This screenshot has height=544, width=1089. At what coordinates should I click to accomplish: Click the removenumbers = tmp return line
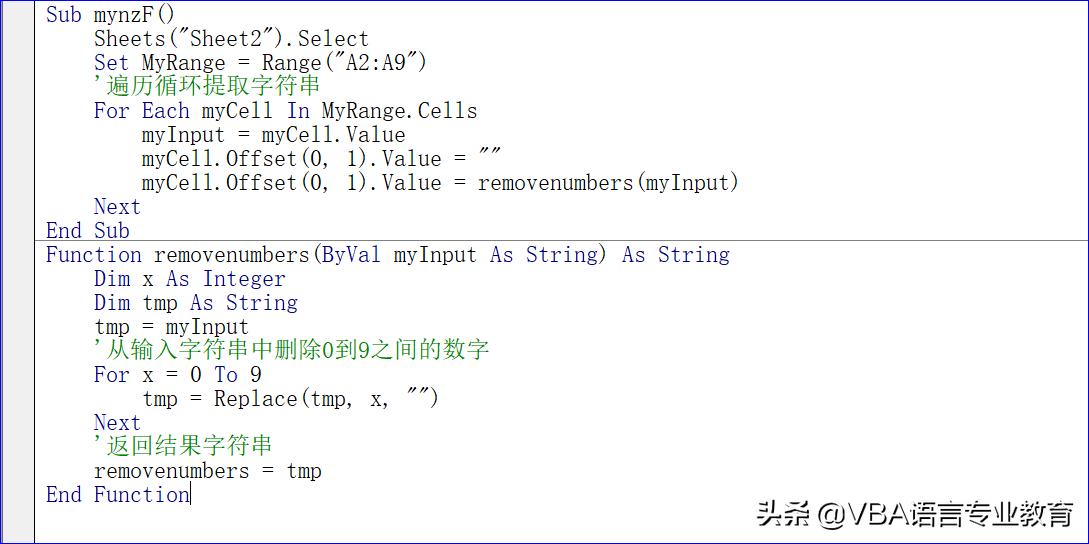click(x=207, y=471)
